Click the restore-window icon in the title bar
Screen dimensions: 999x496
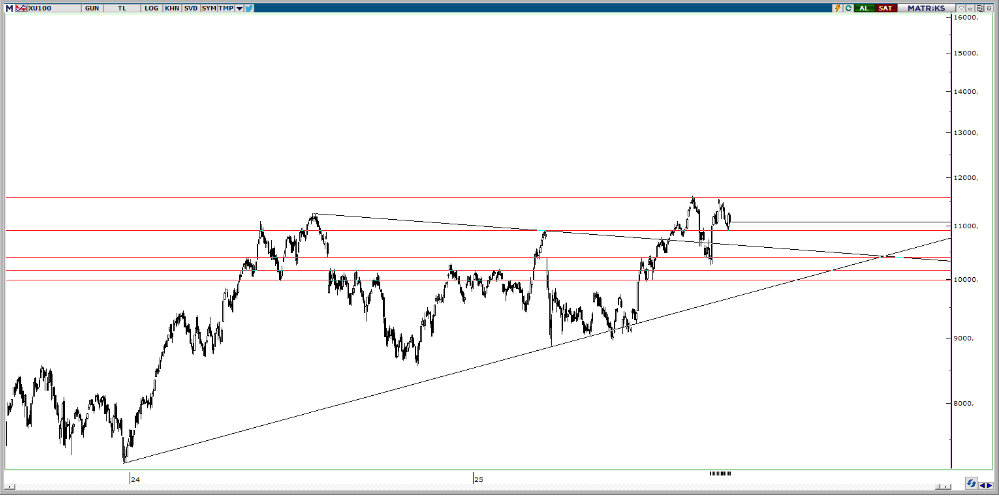point(979,8)
